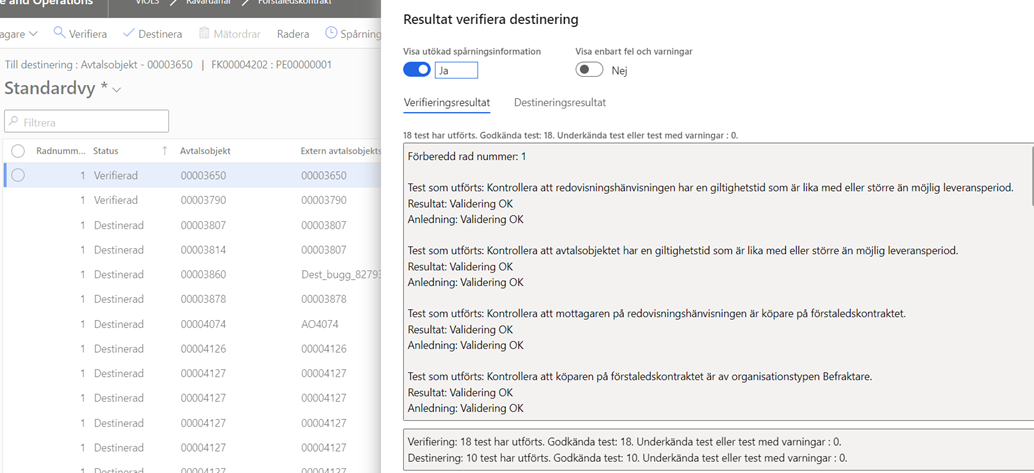Screen dimensions: 1034x473
Task: Select Avtalsobjekt cell 00003878
Action: (x=203, y=300)
